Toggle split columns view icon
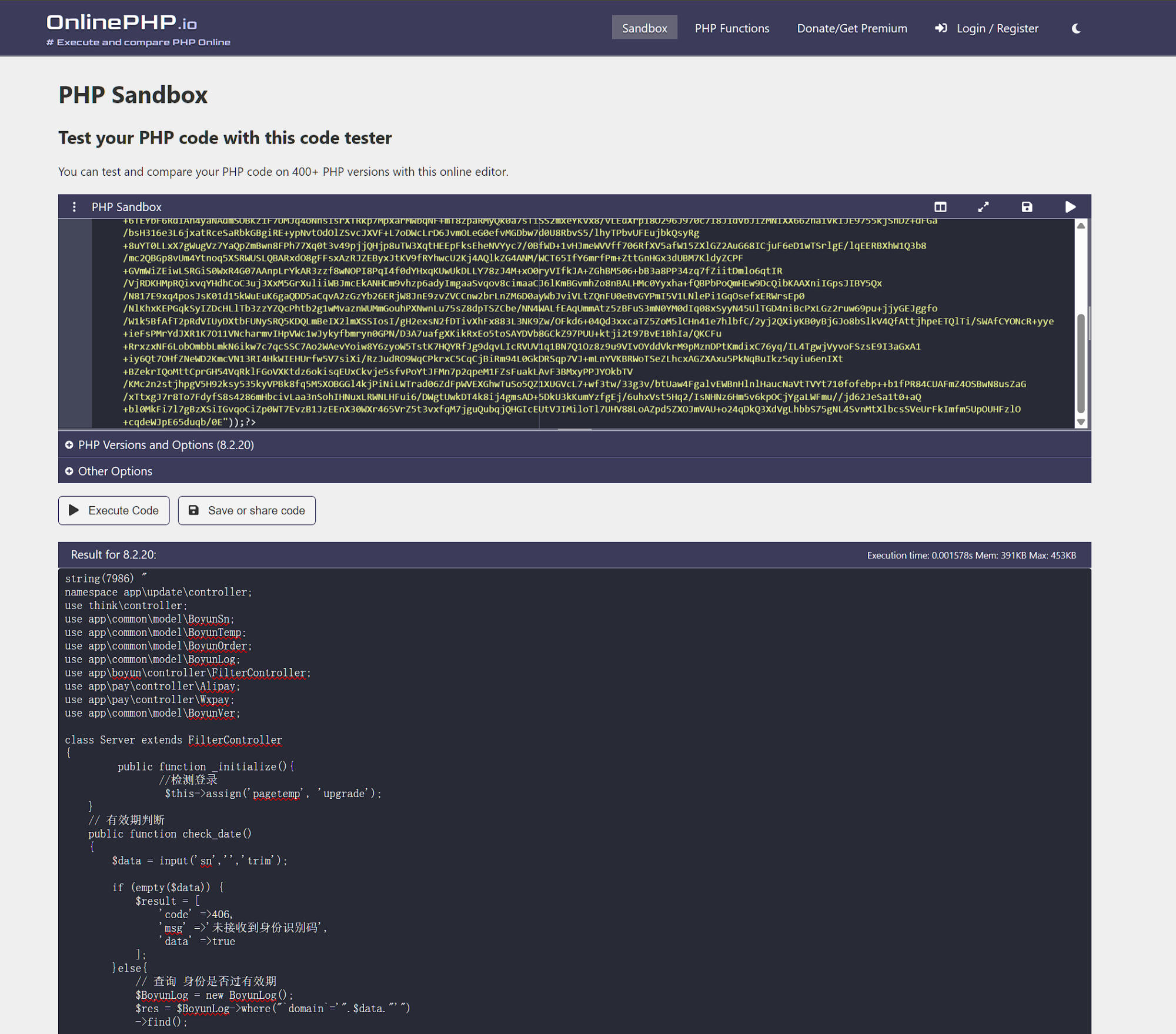Image resolution: width=1176 pixels, height=1034 pixels. pyautogui.click(x=940, y=207)
